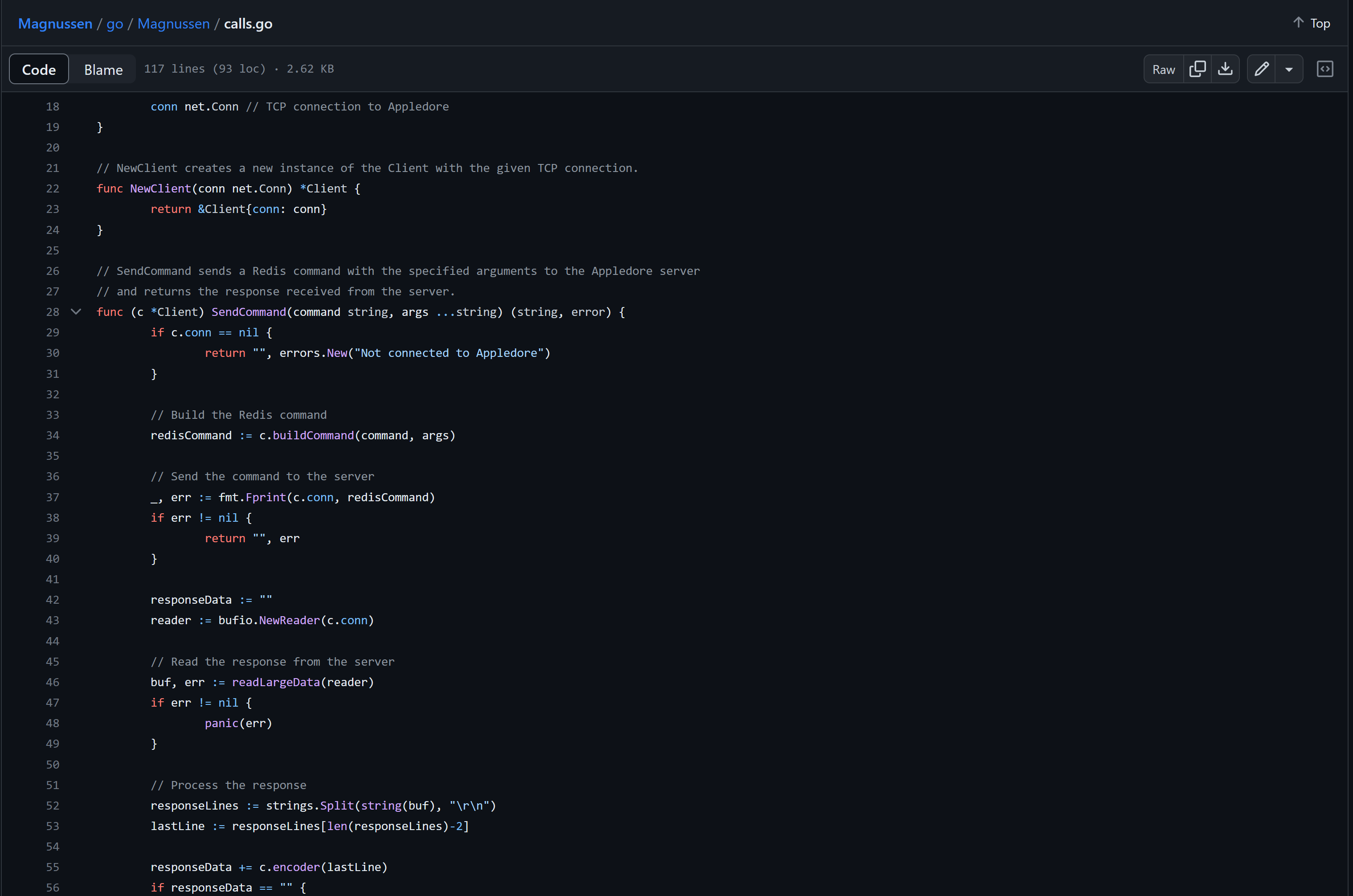
Task: Click the NewClient function name
Action: click(x=160, y=188)
